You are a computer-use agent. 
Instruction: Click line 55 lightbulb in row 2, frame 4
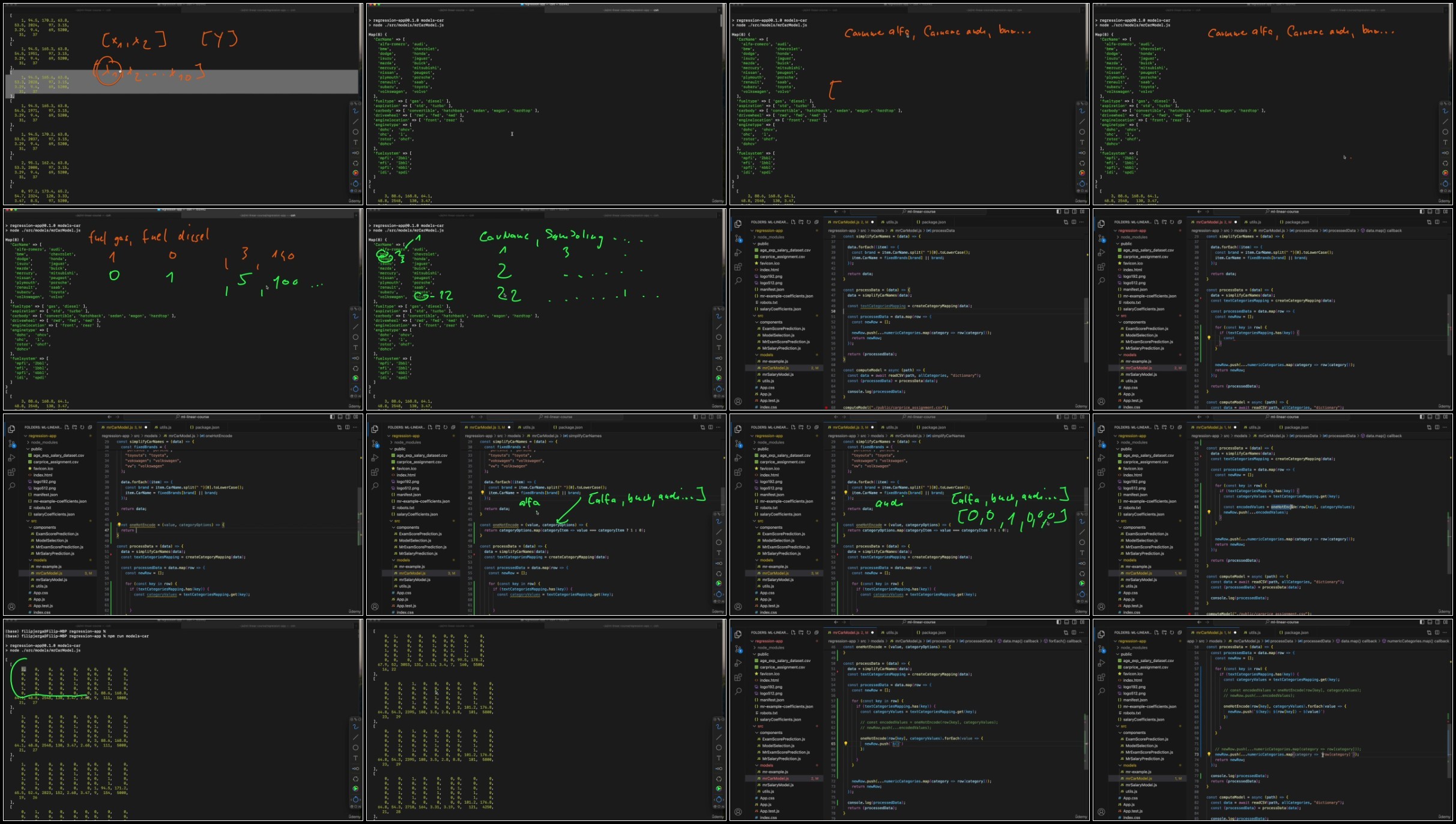click(x=1209, y=337)
